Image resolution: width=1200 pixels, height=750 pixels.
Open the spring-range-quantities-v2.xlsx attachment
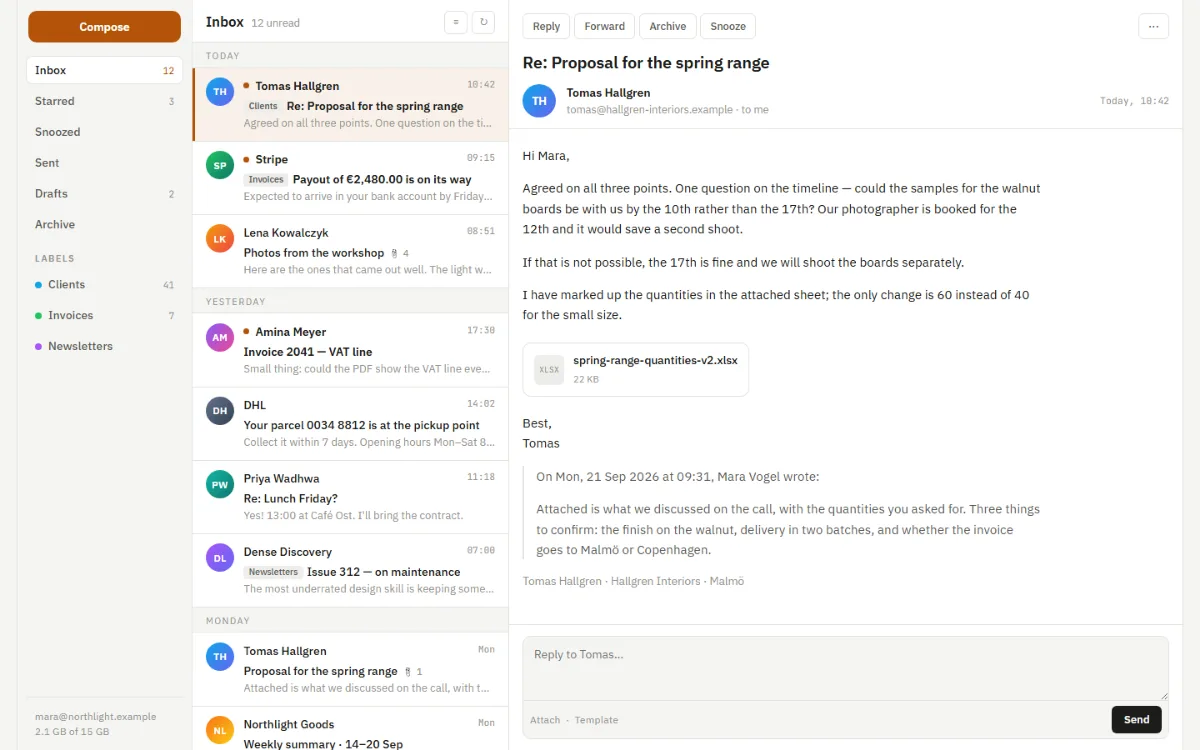pos(635,369)
